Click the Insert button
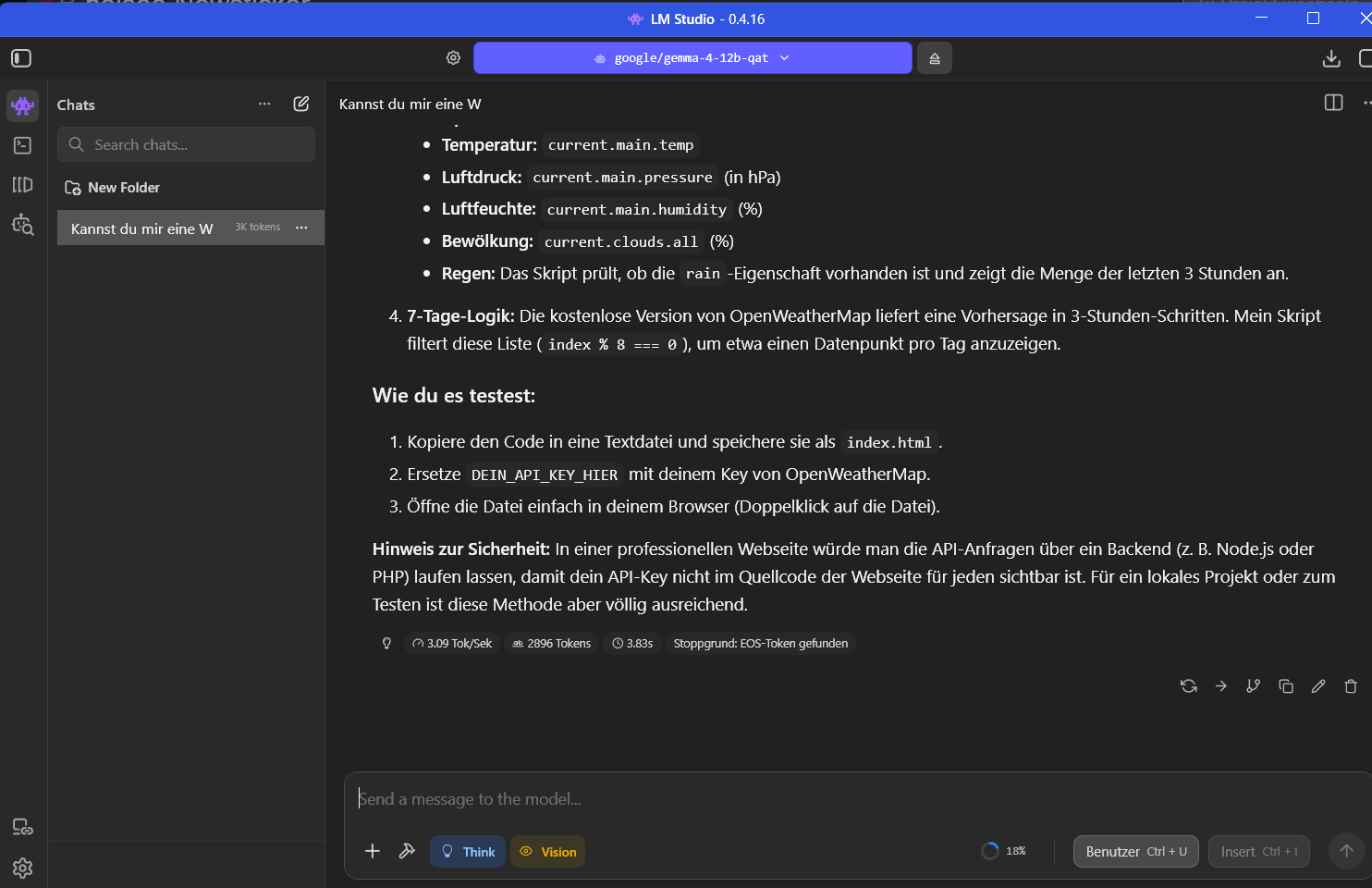 coord(1259,852)
